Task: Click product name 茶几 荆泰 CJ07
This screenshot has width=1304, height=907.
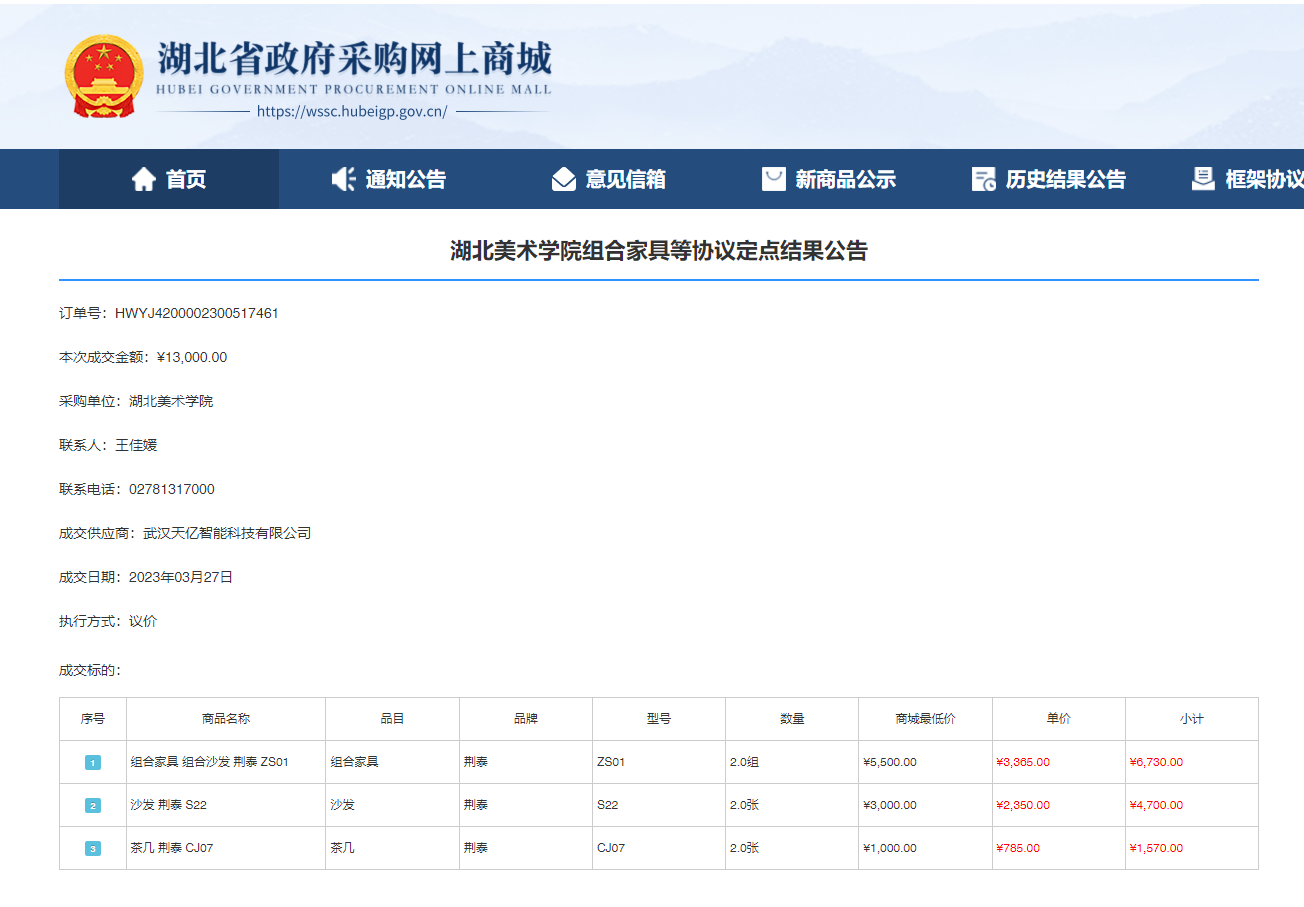Action: (172, 848)
